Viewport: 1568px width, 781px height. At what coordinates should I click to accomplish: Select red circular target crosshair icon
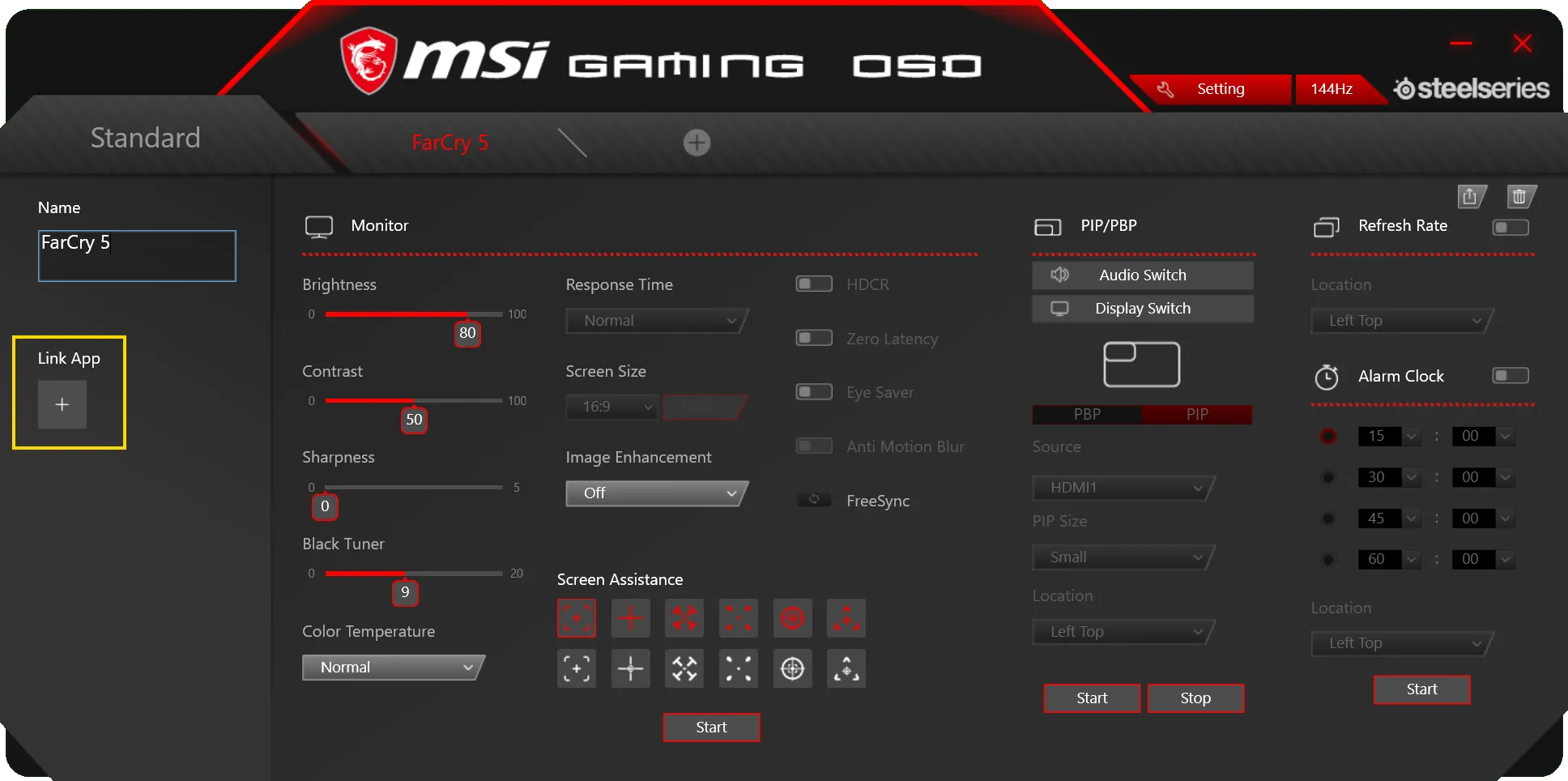(x=793, y=619)
